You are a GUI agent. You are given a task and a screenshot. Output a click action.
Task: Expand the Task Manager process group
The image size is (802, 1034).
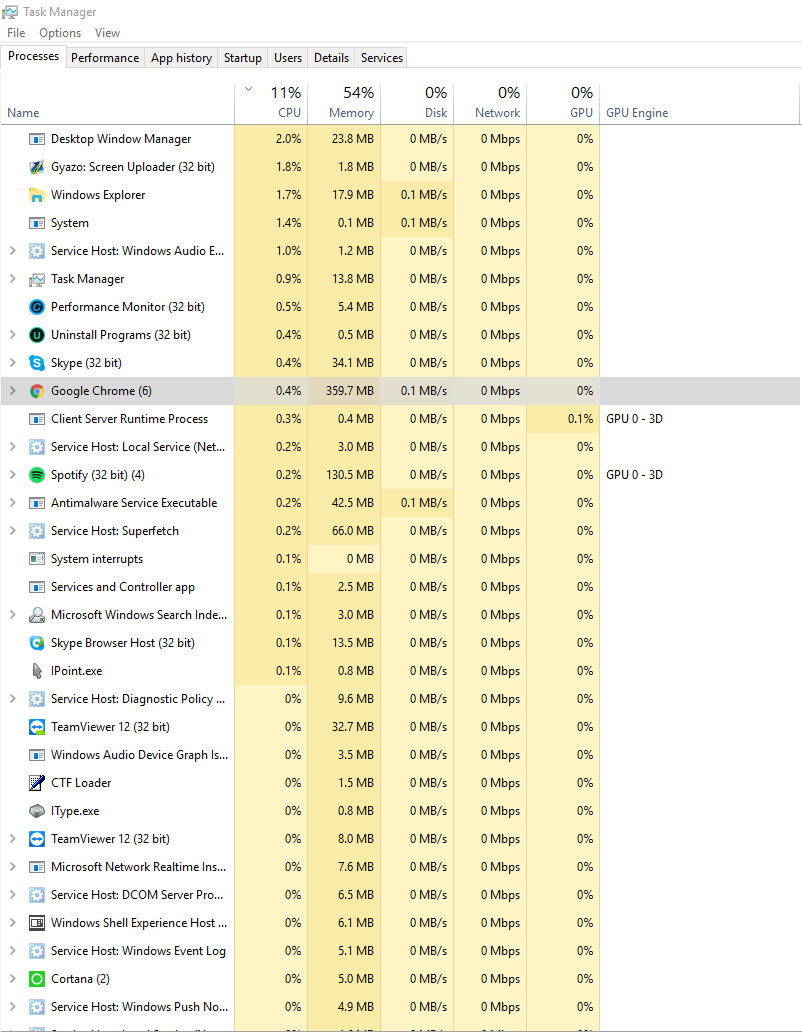[x=13, y=279]
